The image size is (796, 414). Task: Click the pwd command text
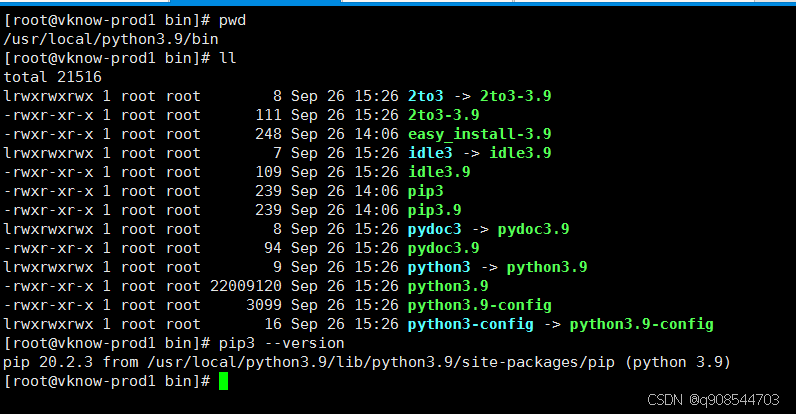coord(231,20)
